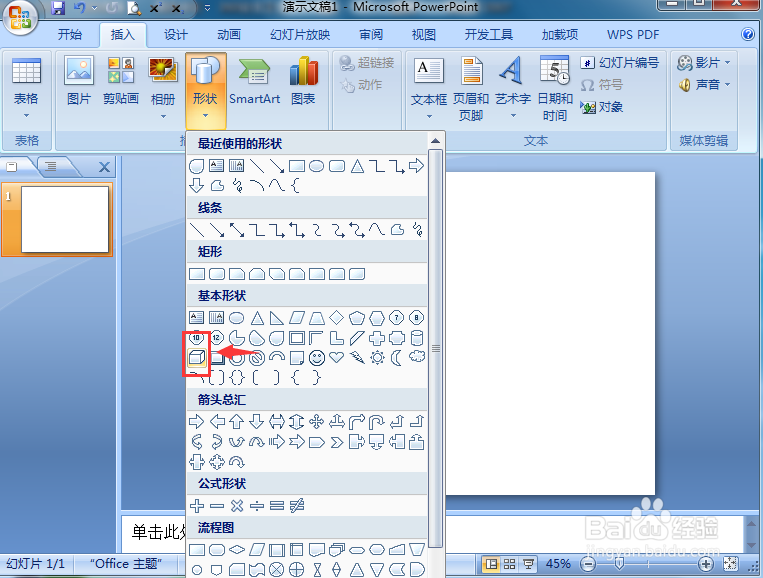Viewport: 763px width, 578px height.
Task: Click the shapes gallery scrollbar thumb
Action: coord(436,348)
